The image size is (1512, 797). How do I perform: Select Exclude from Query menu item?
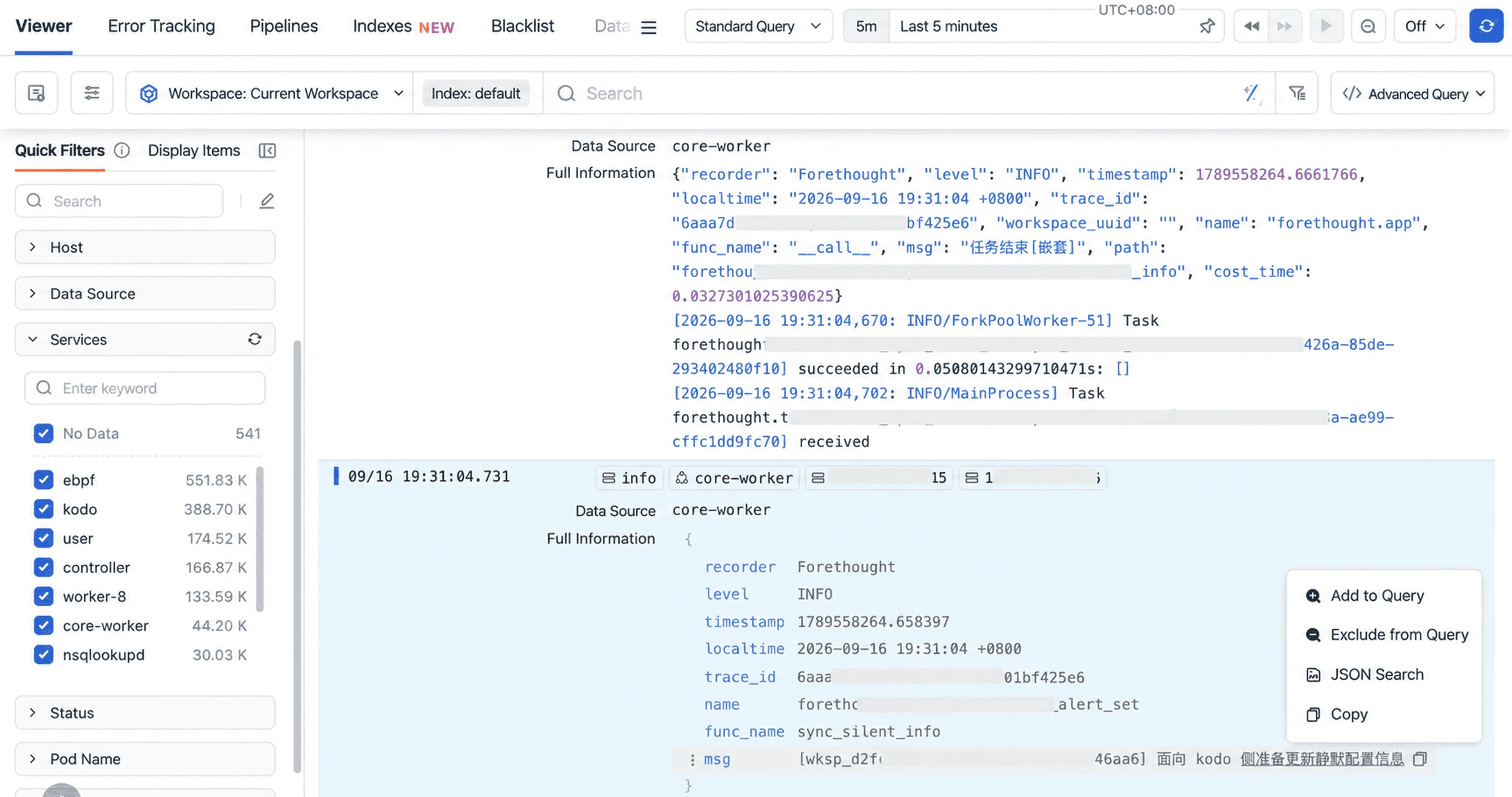pos(1384,635)
